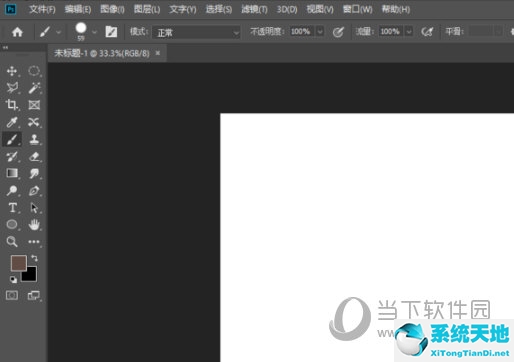Click the 不透明度 opacity label
The image size is (514, 362).
pyautogui.click(x=267, y=32)
